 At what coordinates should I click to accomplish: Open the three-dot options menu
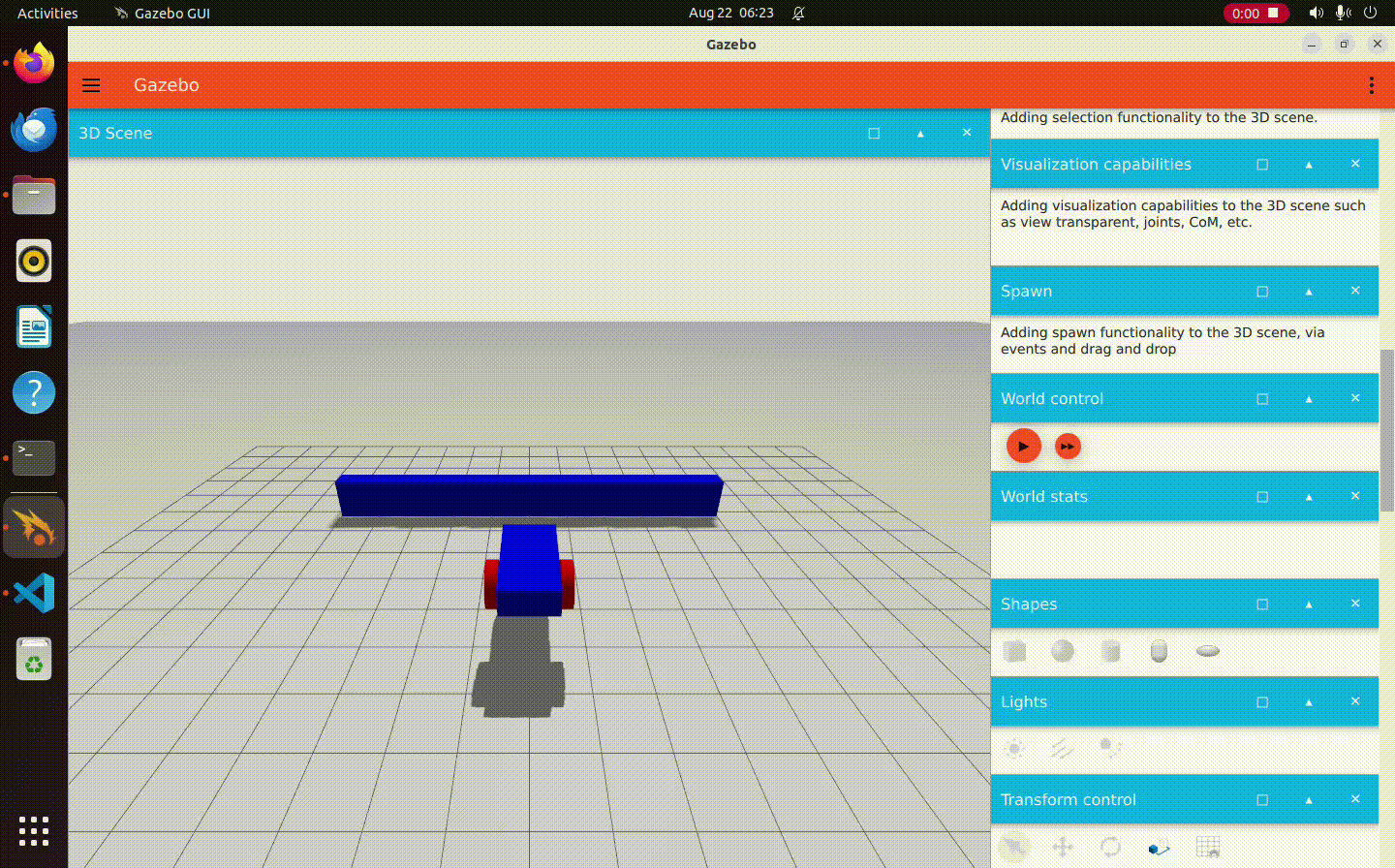[1371, 85]
